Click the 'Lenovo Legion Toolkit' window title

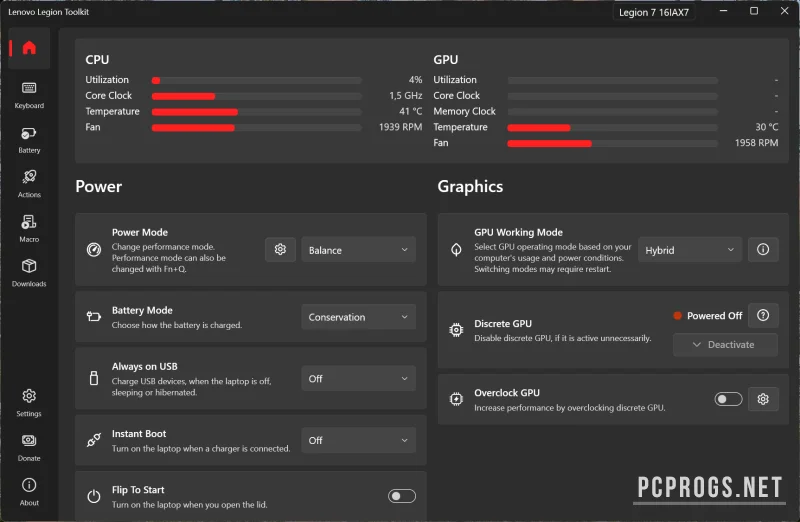[48, 12]
